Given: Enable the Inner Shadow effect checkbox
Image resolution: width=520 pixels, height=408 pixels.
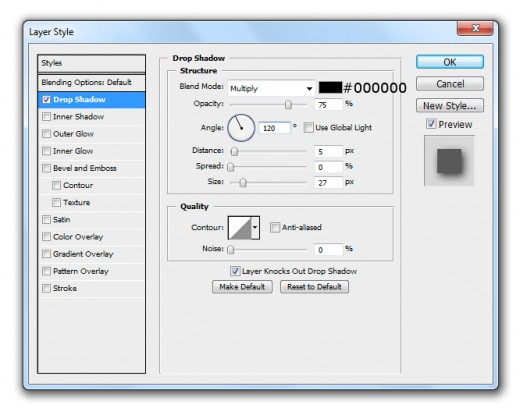Looking at the screenshot, I should click(x=46, y=116).
